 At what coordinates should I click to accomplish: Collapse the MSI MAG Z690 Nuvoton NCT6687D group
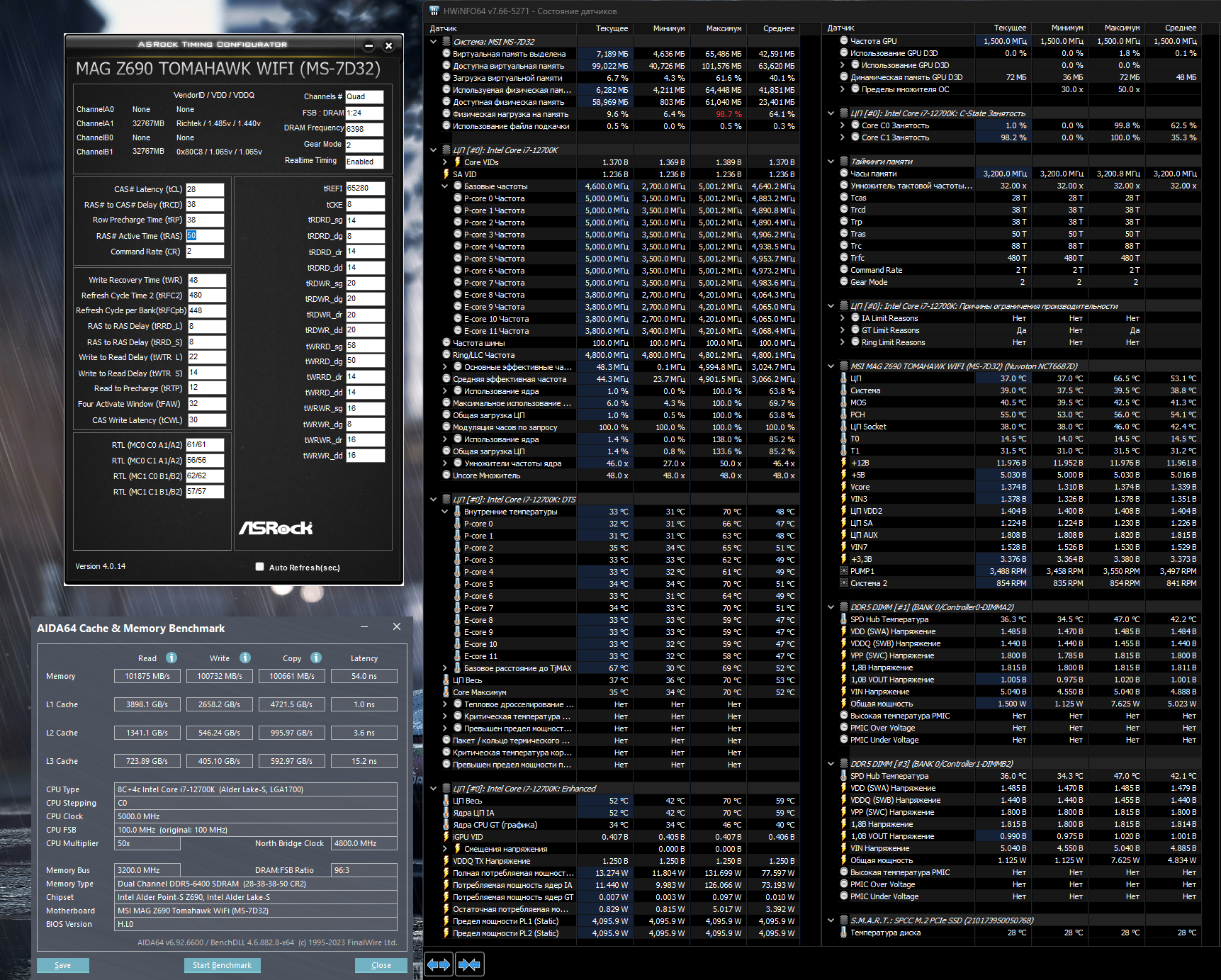click(x=831, y=366)
